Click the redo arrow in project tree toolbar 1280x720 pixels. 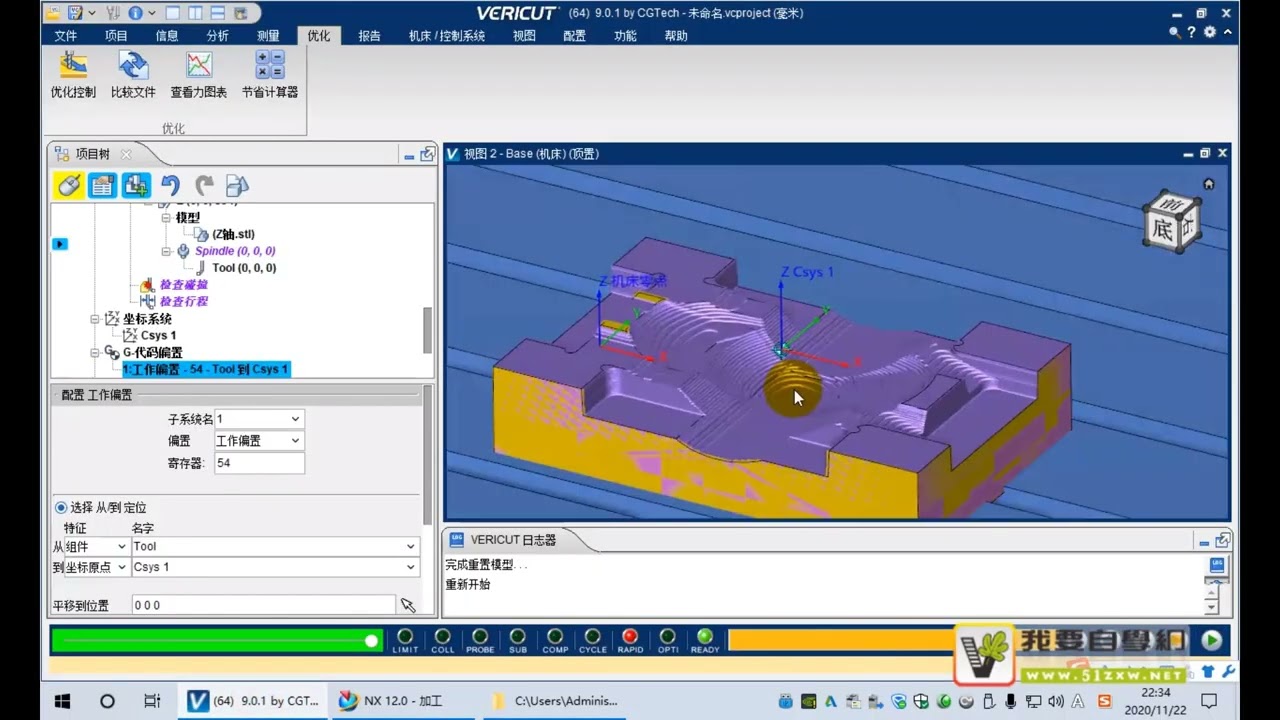(x=204, y=185)
